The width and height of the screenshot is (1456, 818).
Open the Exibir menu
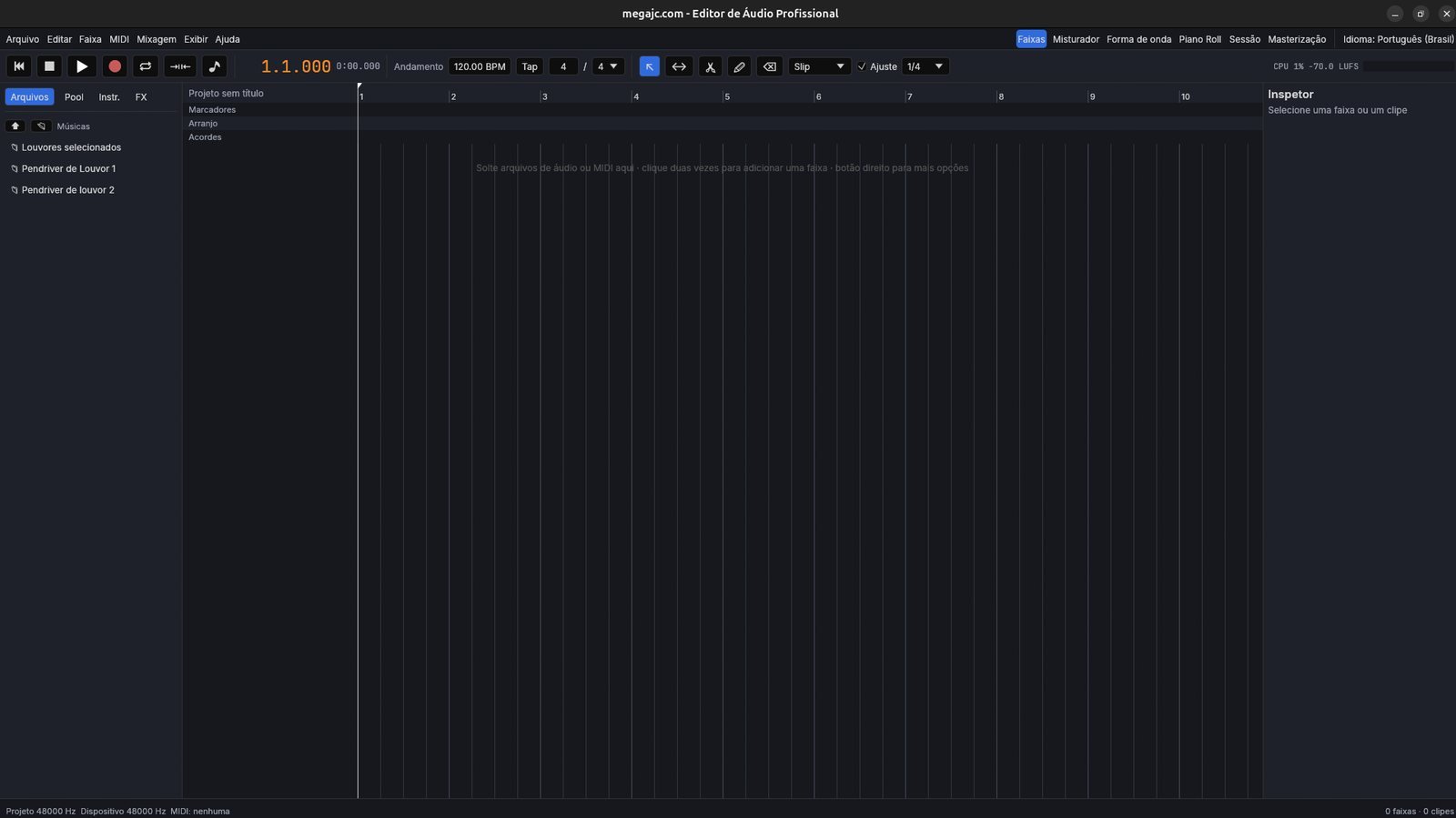196,39
